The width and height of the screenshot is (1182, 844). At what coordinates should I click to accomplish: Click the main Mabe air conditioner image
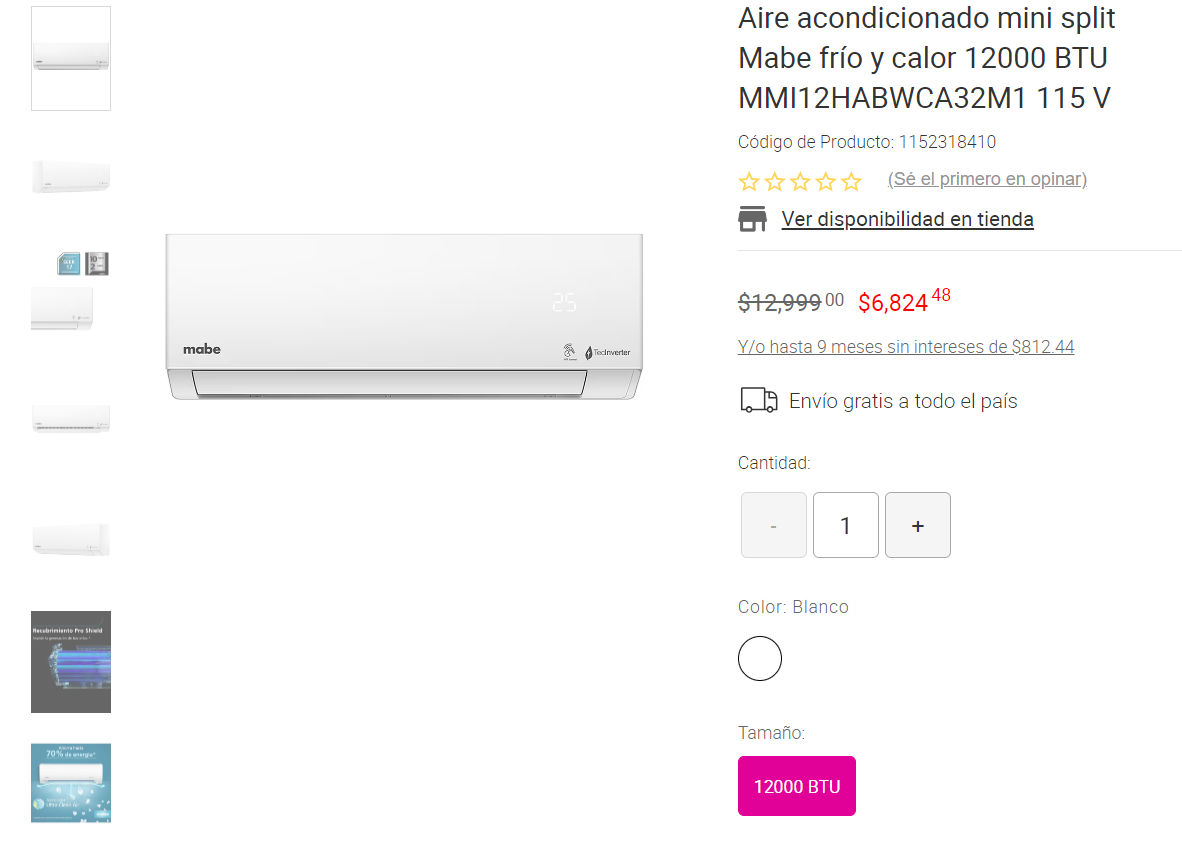click(404, 316)
